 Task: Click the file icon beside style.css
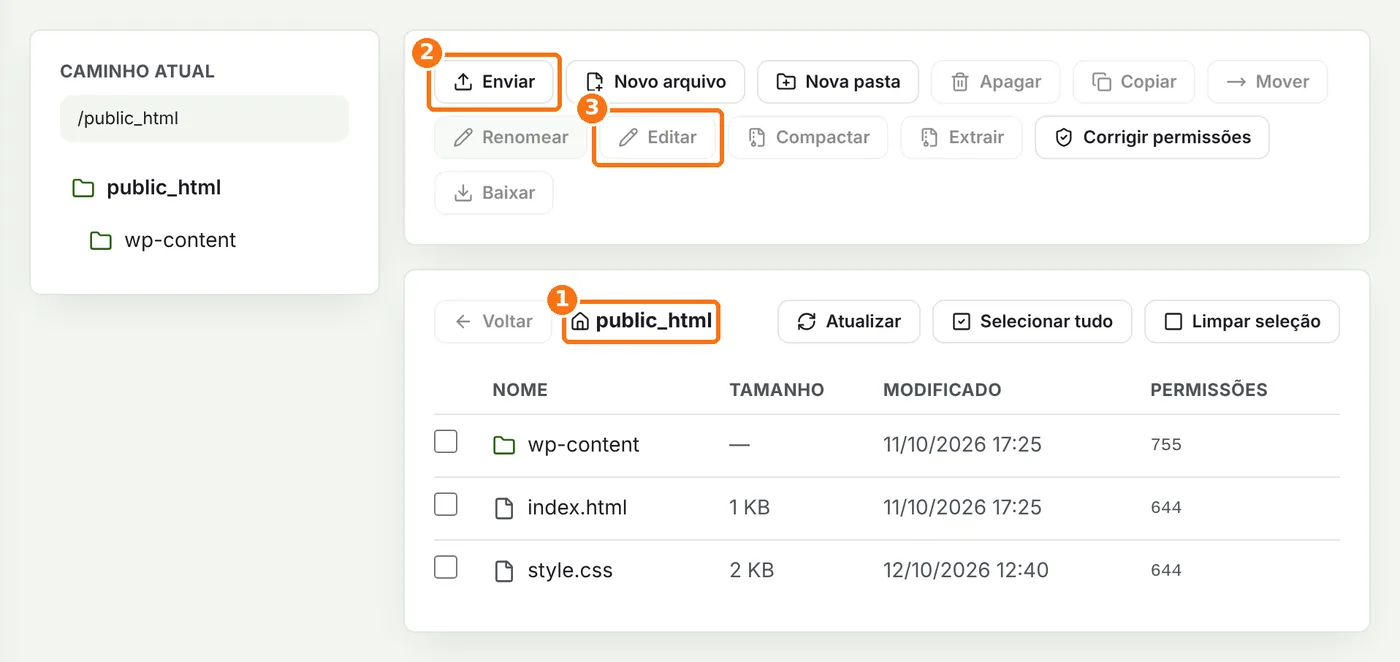coord(505,571)
